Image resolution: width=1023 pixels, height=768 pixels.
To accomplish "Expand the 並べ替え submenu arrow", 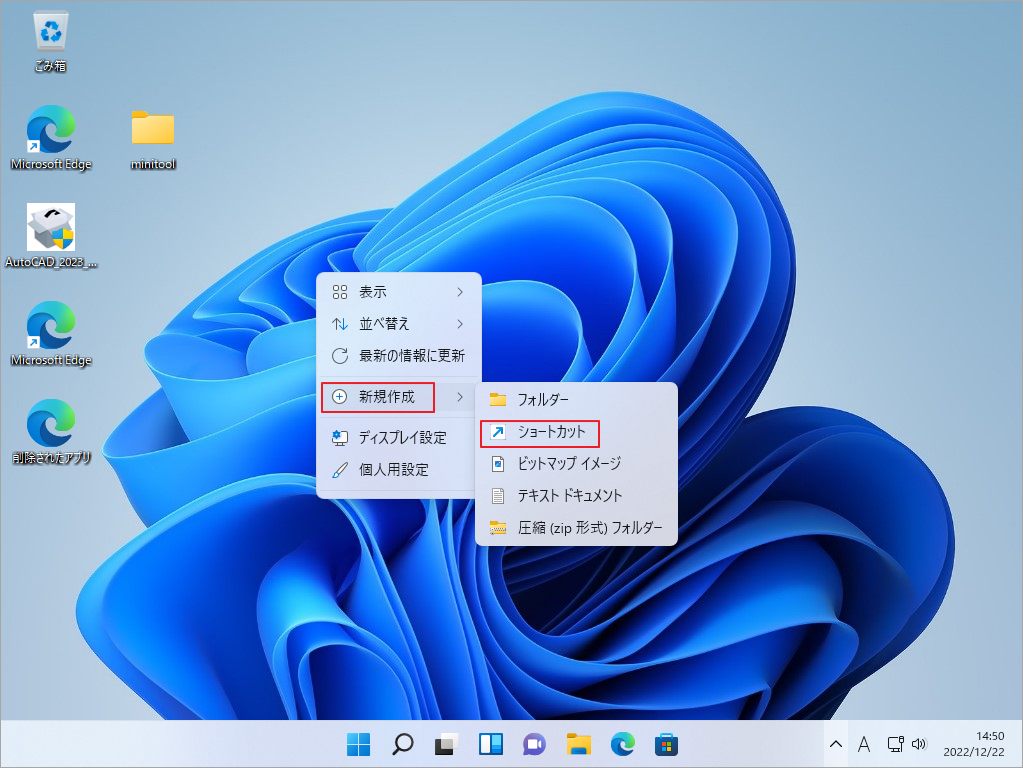I will click(x=461, y=323).
